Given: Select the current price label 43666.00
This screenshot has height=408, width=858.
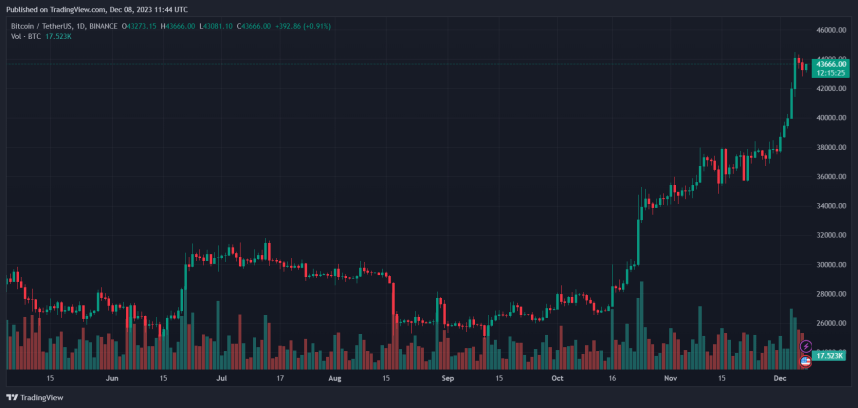Looking at the screenshot, I should (830, 64).
